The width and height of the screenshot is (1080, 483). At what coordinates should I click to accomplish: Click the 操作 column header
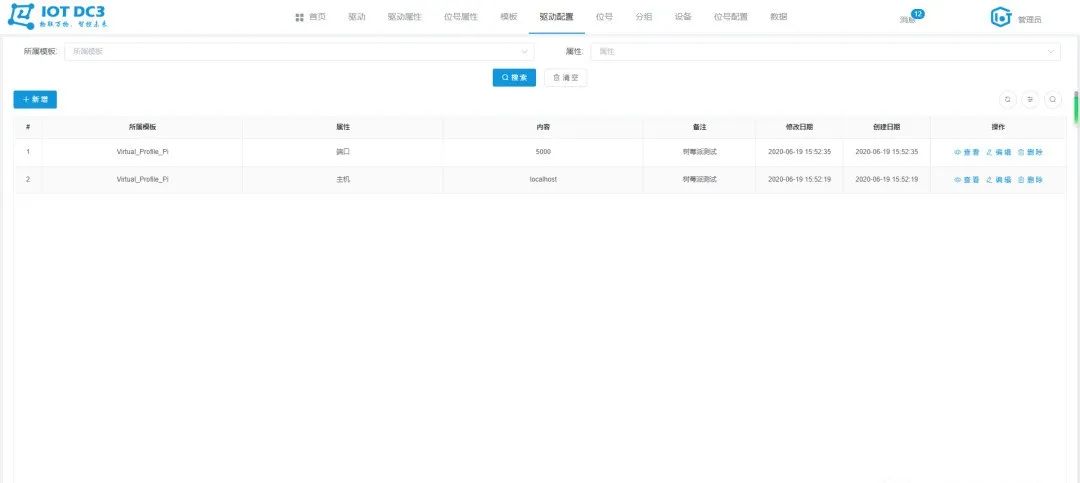tap(998, 127)
